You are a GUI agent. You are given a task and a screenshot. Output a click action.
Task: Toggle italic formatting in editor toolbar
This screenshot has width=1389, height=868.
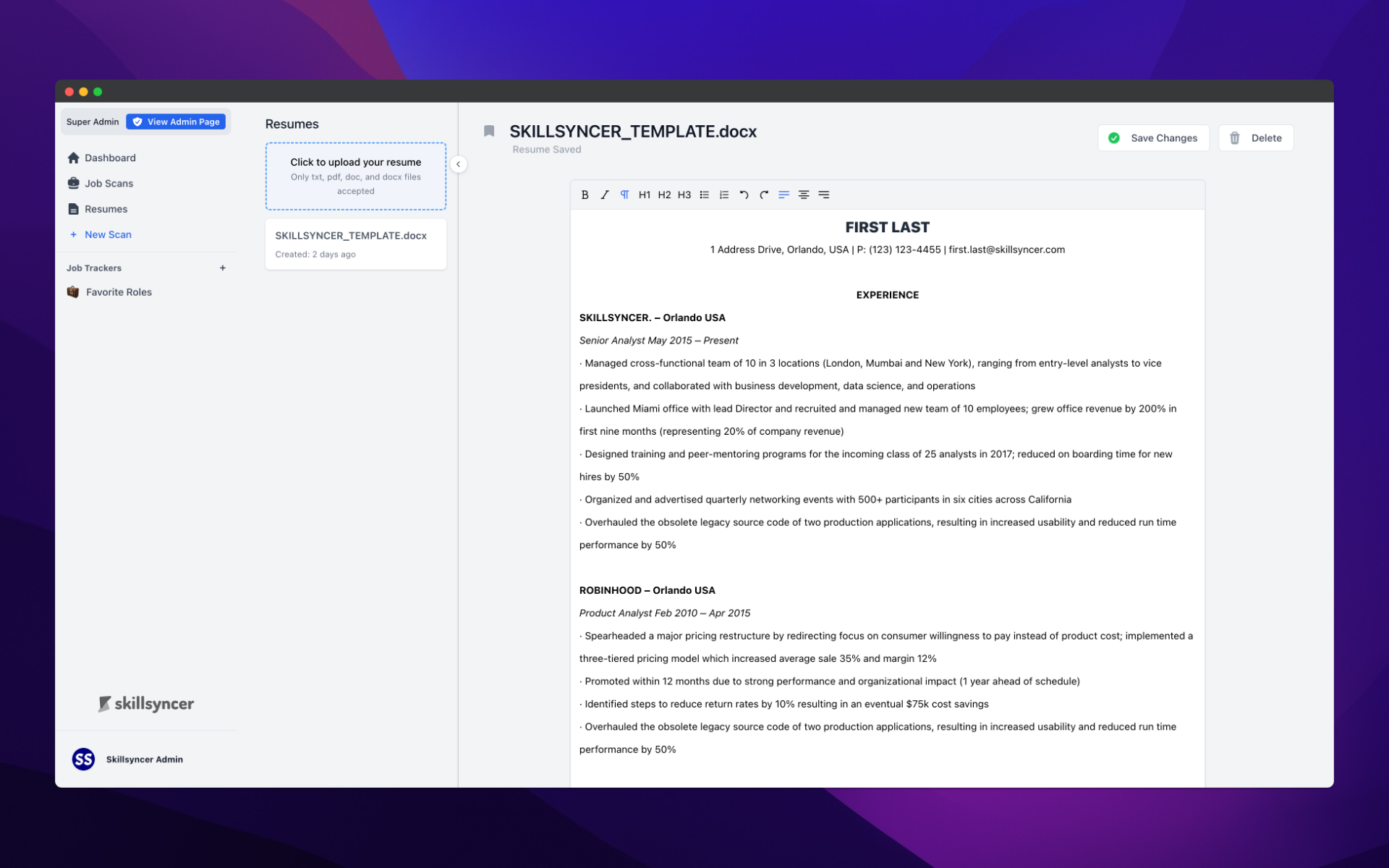coord(605,195)
